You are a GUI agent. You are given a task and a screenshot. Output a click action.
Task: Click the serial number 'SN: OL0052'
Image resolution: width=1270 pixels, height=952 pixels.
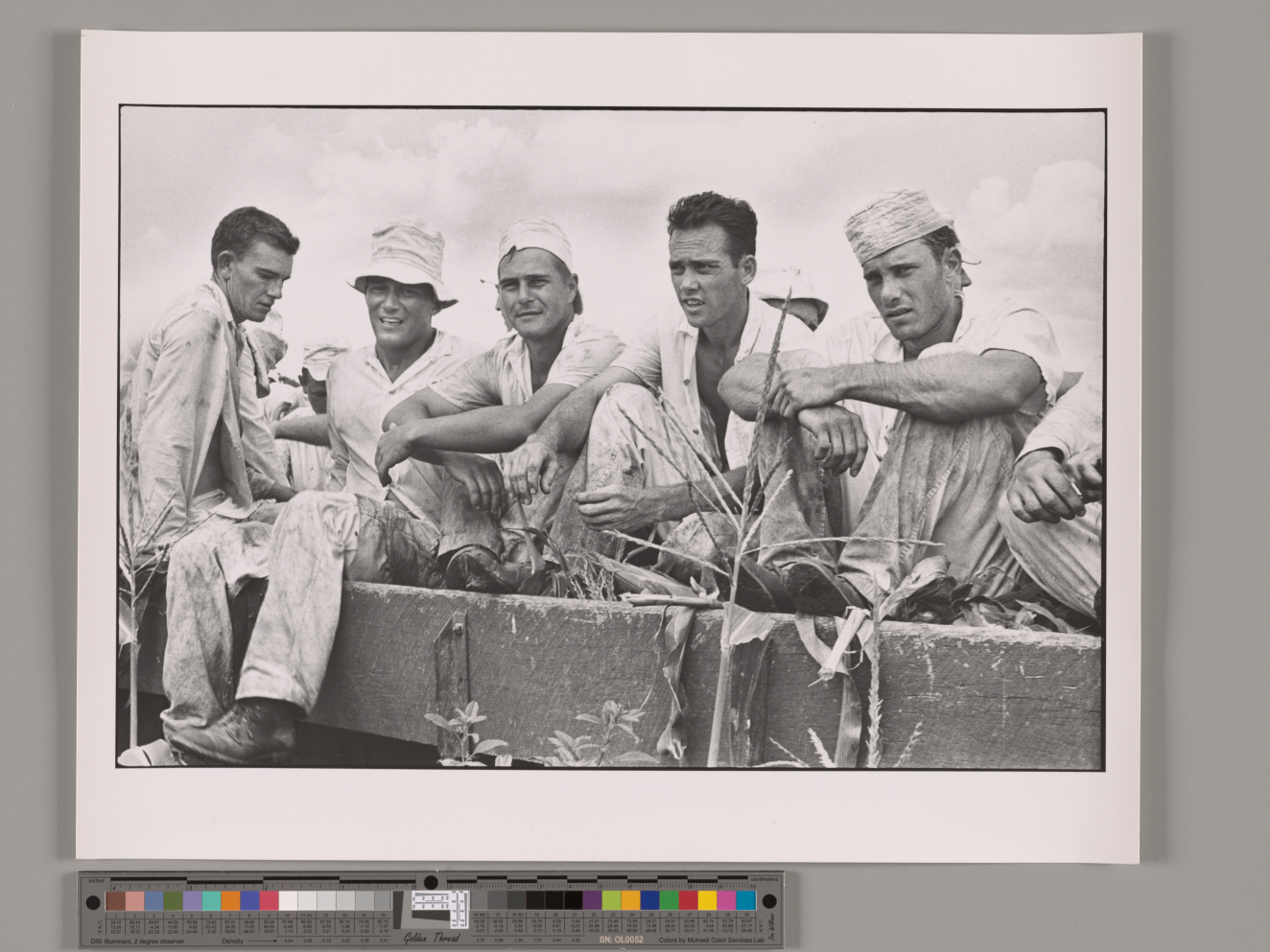[x=622, y=940]
